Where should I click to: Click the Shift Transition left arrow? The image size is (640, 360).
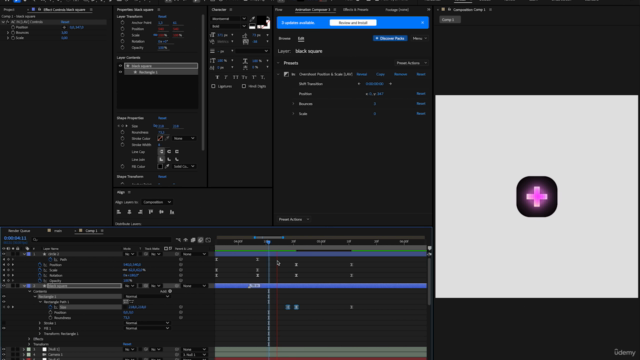click(359, 84)
